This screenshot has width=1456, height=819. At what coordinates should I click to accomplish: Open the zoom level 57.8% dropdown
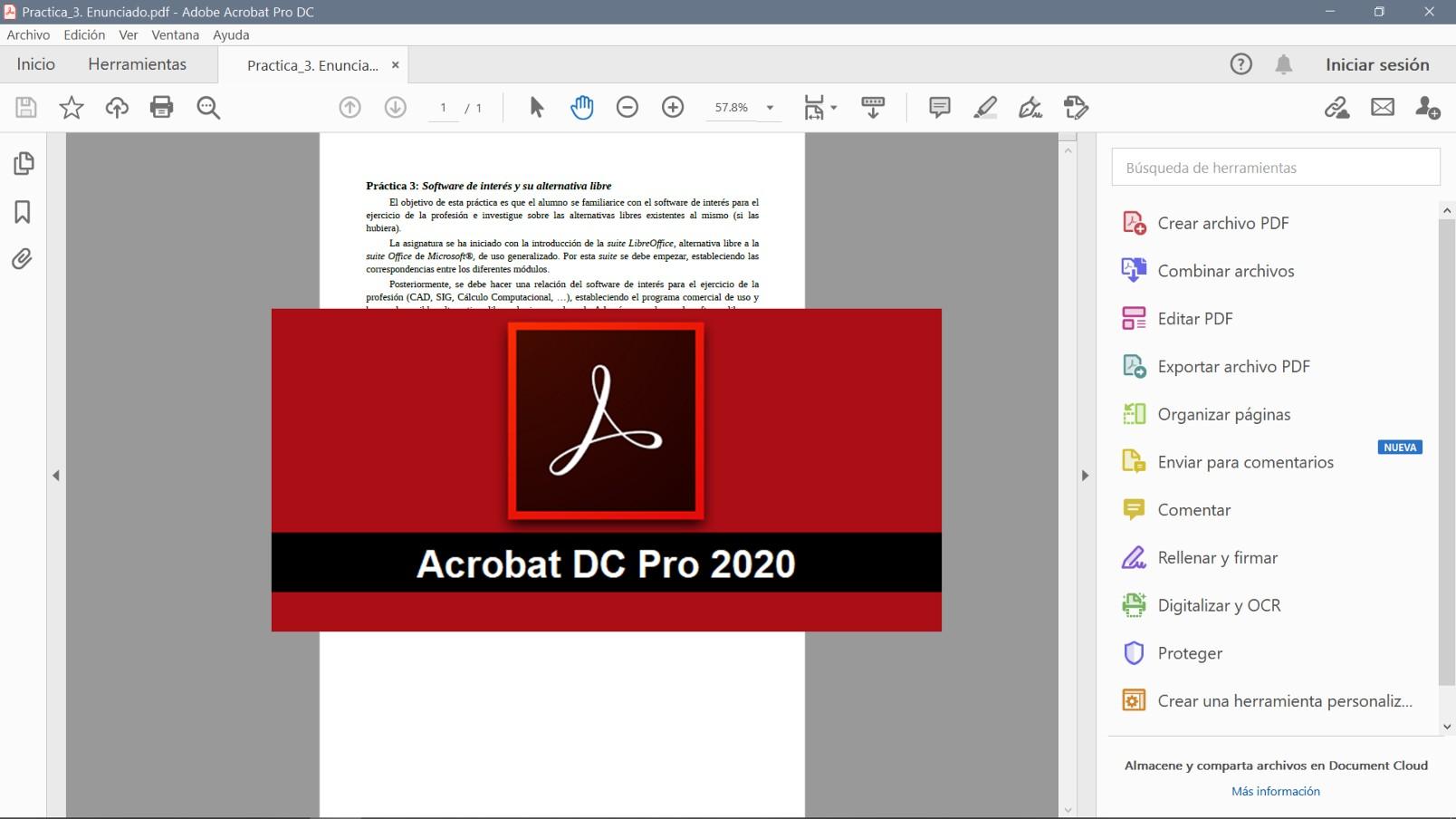(771, 108)
